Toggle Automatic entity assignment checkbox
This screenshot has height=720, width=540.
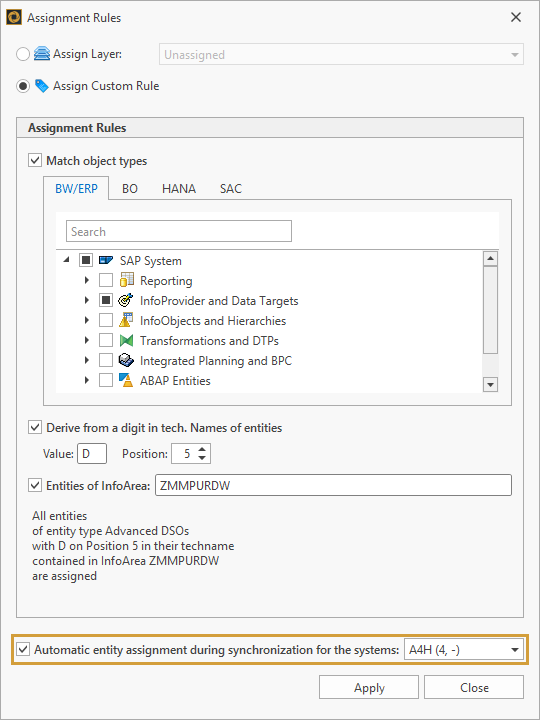point(22,650)
